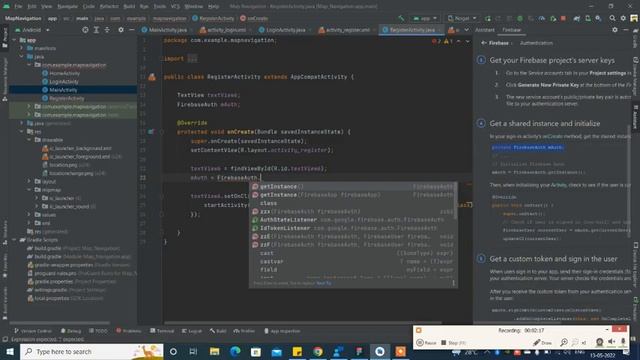The height and width of the screenshot is (360, 640).
Task: Collapse Gradle Scripts node
Action: coord(15,240)
